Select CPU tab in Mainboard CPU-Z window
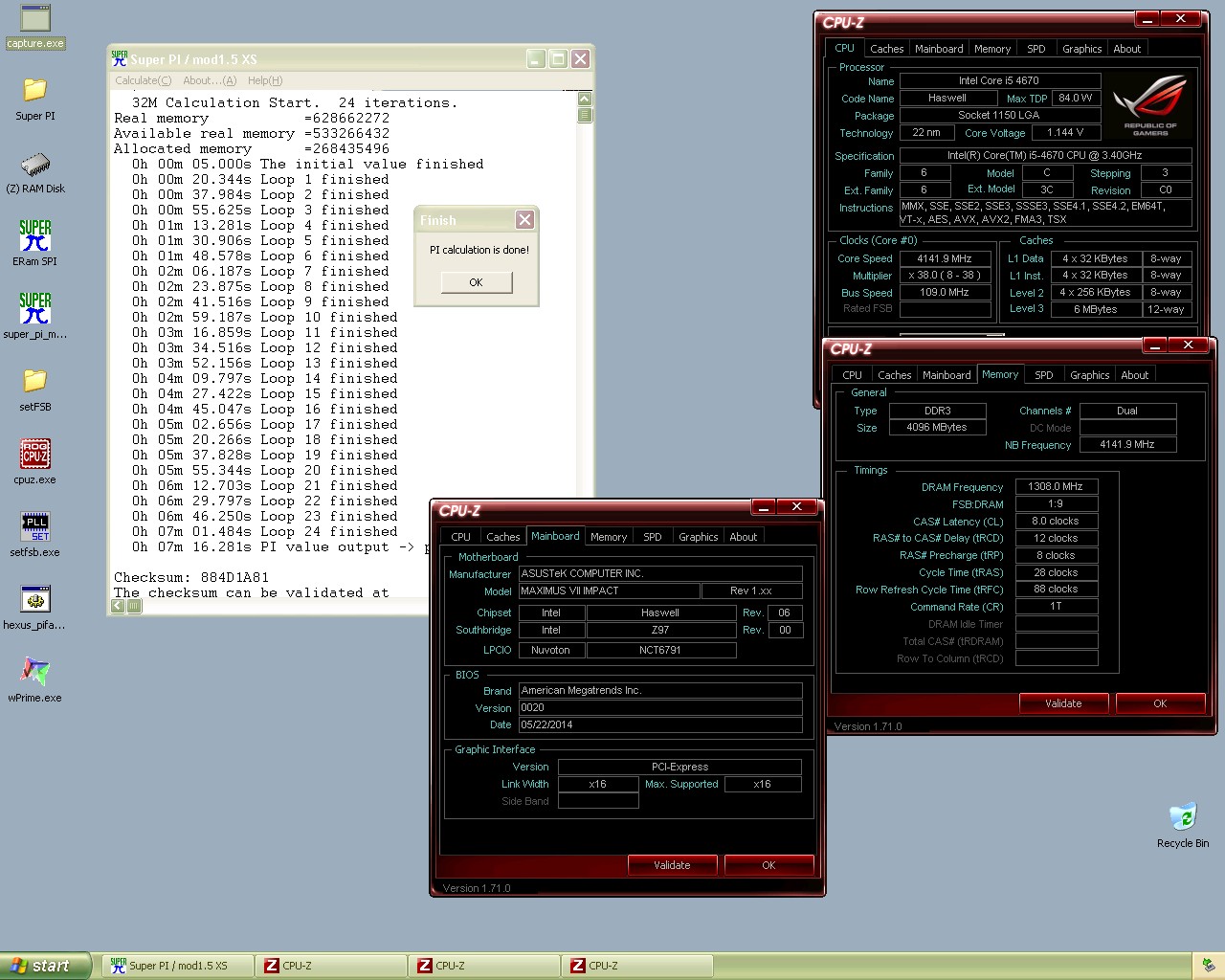Screen dimensions: 1225x980 [460, 537]
